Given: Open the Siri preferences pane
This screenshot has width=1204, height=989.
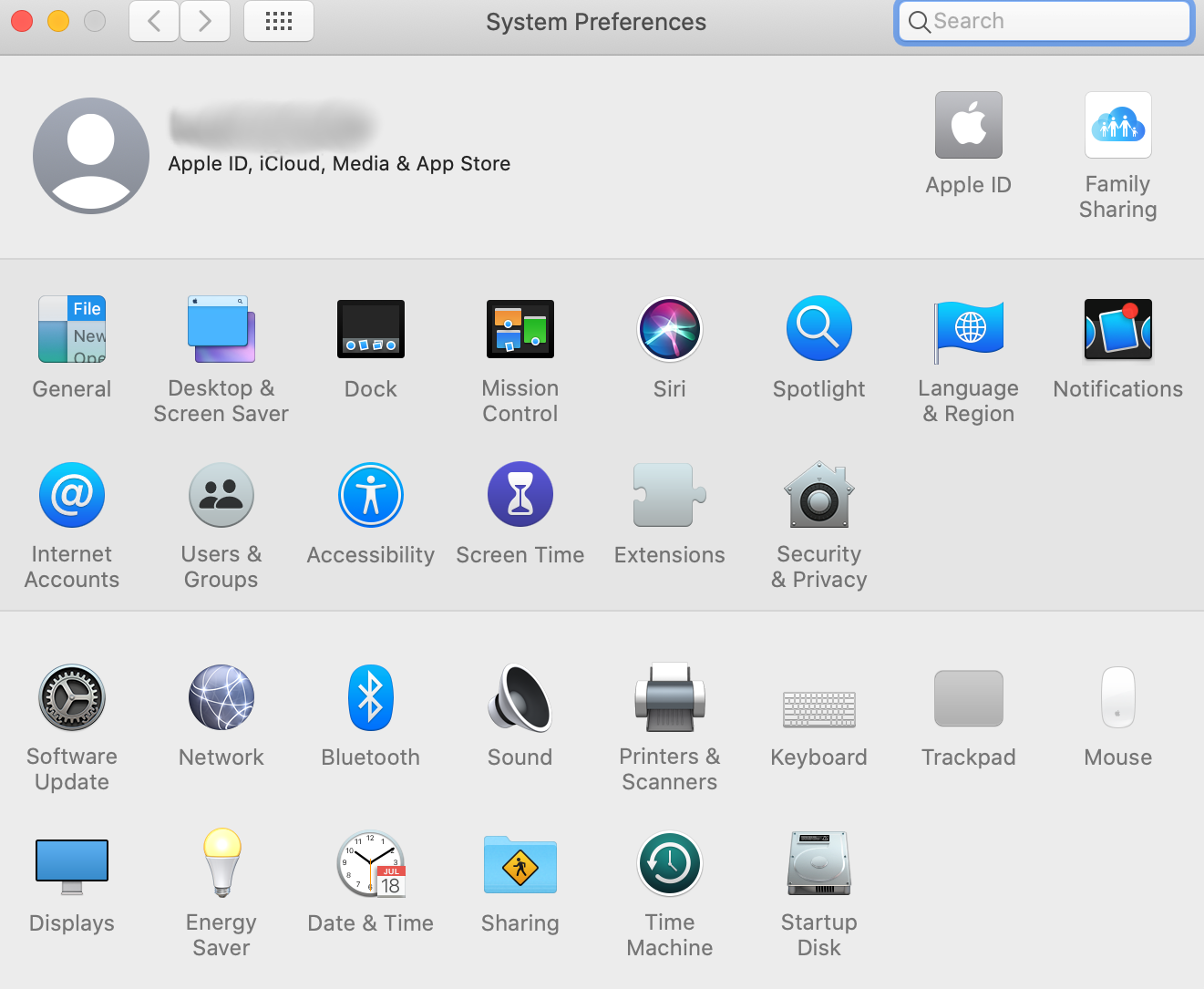Looking at the screenshot, I should [669, 330].
